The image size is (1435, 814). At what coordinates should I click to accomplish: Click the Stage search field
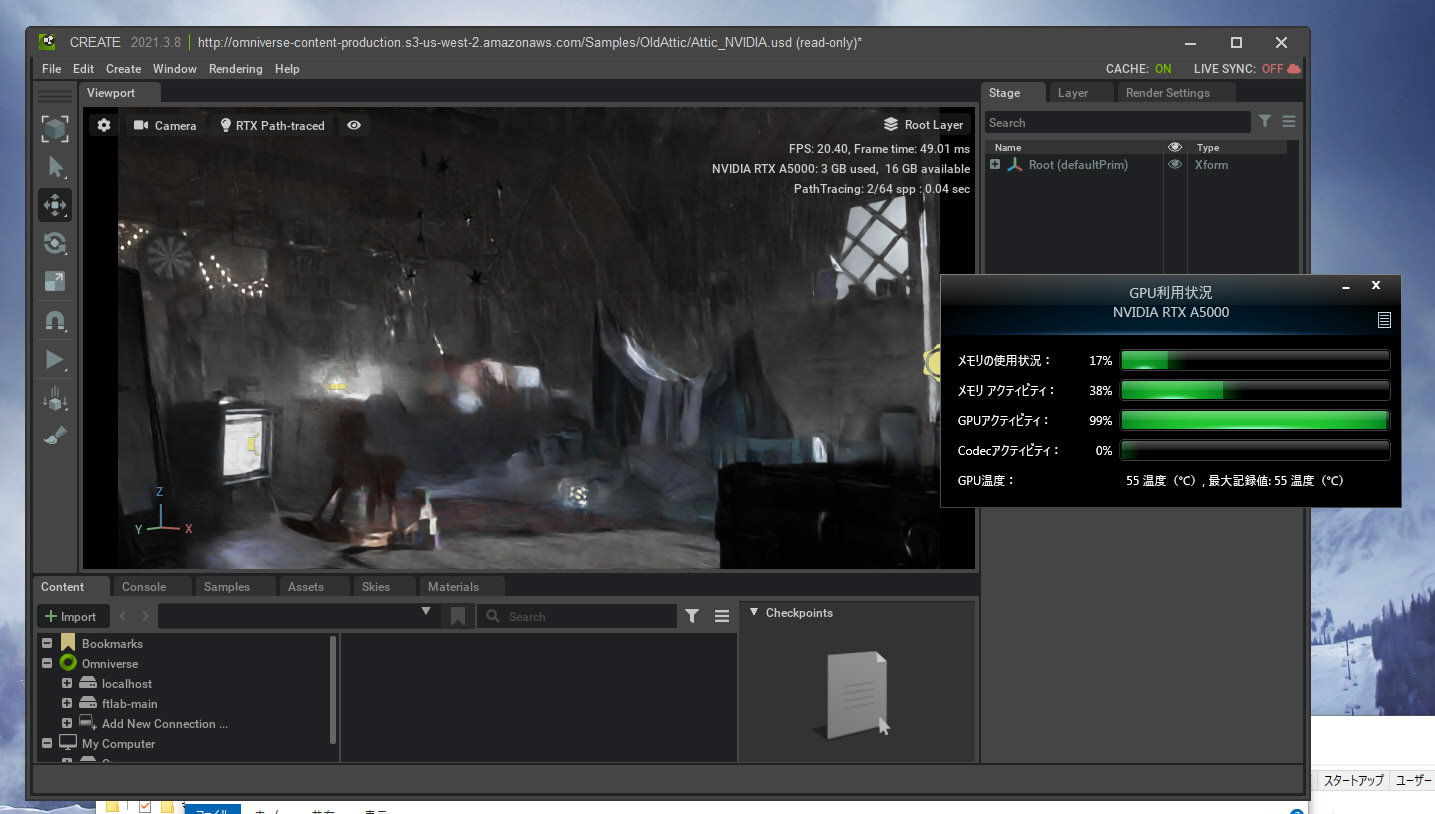1117,123
